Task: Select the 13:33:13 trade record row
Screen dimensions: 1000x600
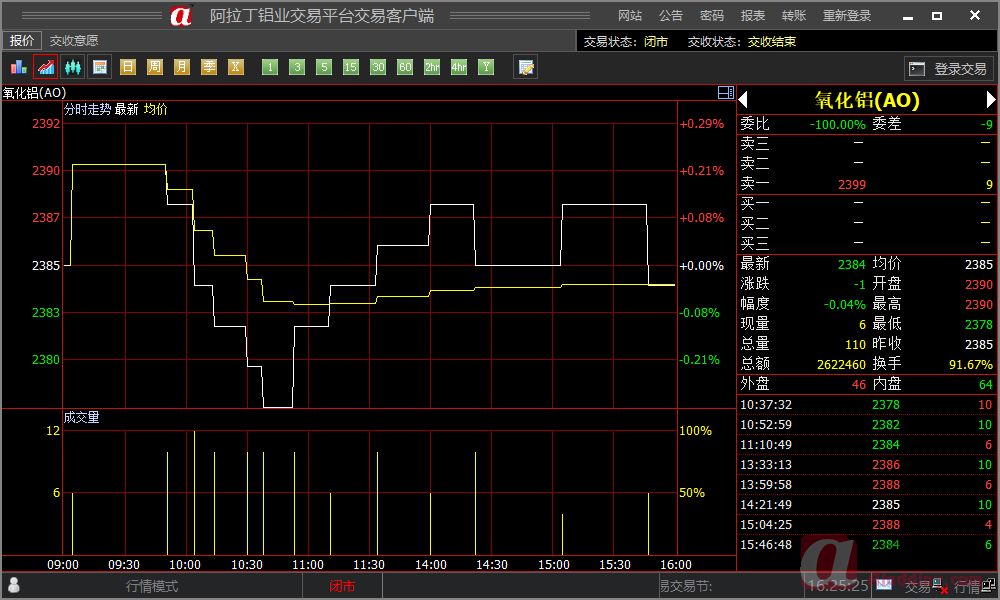Action: pyautogui.click(x=866, y=464)
